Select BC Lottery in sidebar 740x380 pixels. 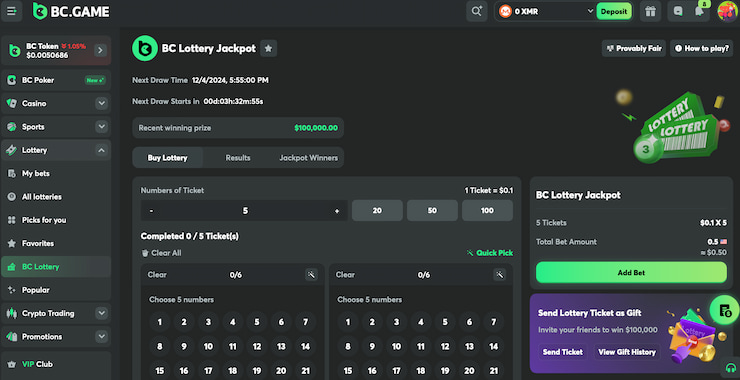coord(56,267)
